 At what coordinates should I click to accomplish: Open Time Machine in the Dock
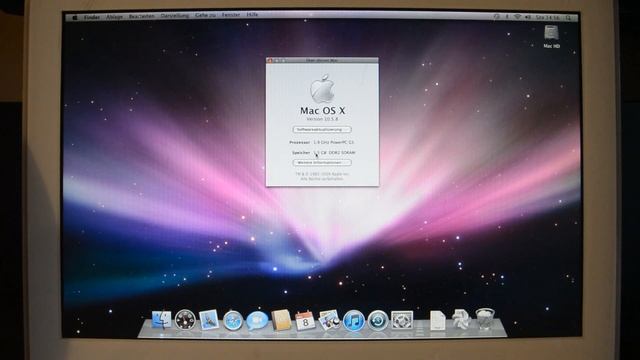(378, 320)
